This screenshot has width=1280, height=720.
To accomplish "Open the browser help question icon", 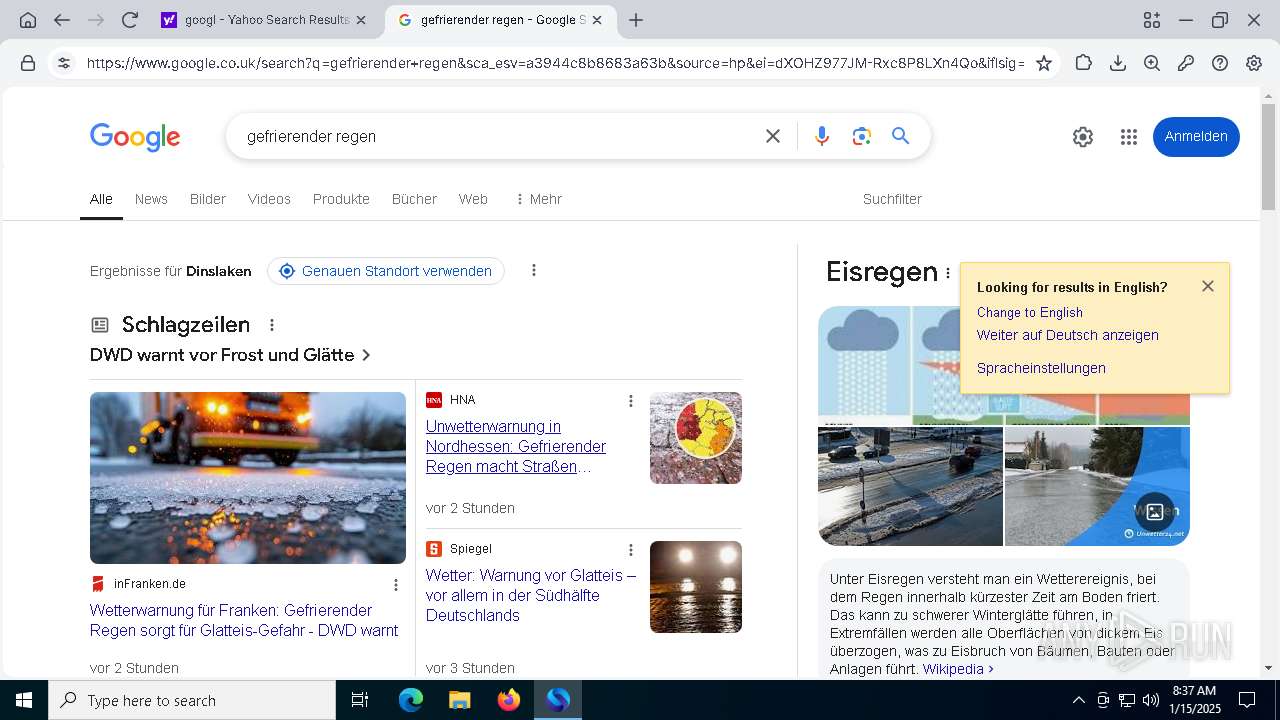I will (x=1220, y=63).
